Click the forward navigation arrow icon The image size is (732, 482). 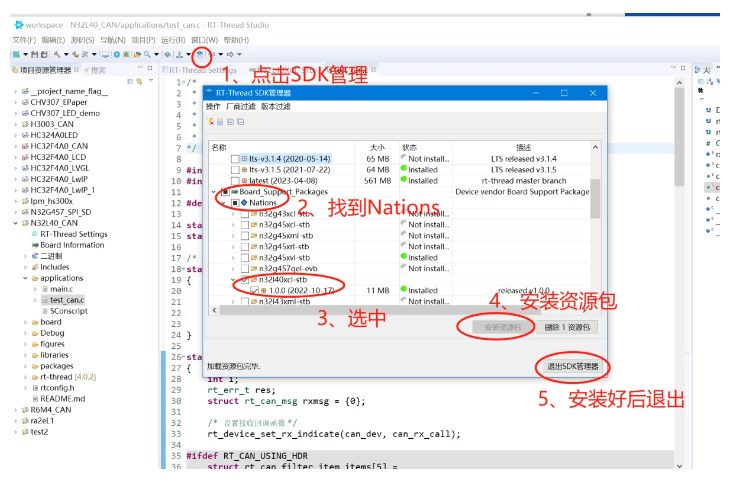click(230, 55)
